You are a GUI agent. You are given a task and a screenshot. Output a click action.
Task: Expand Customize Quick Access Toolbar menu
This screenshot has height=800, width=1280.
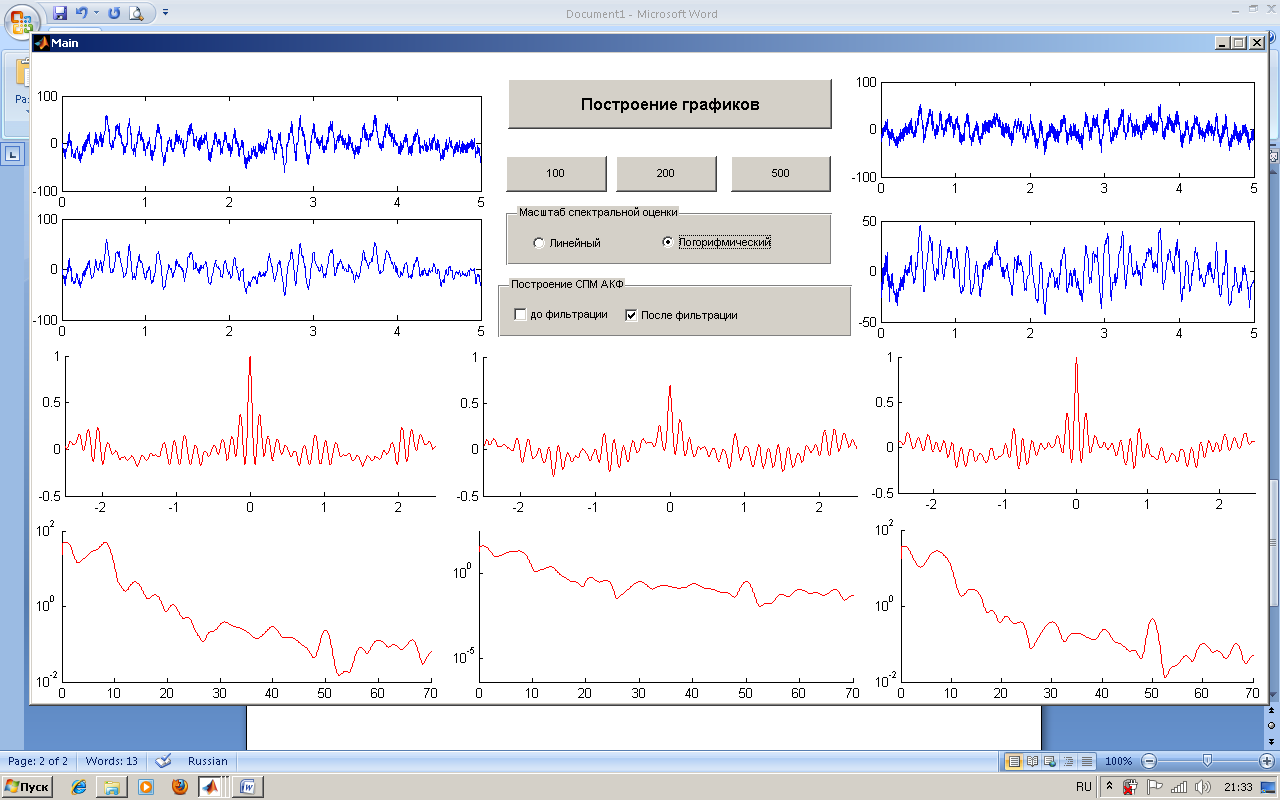coord(165,13)
